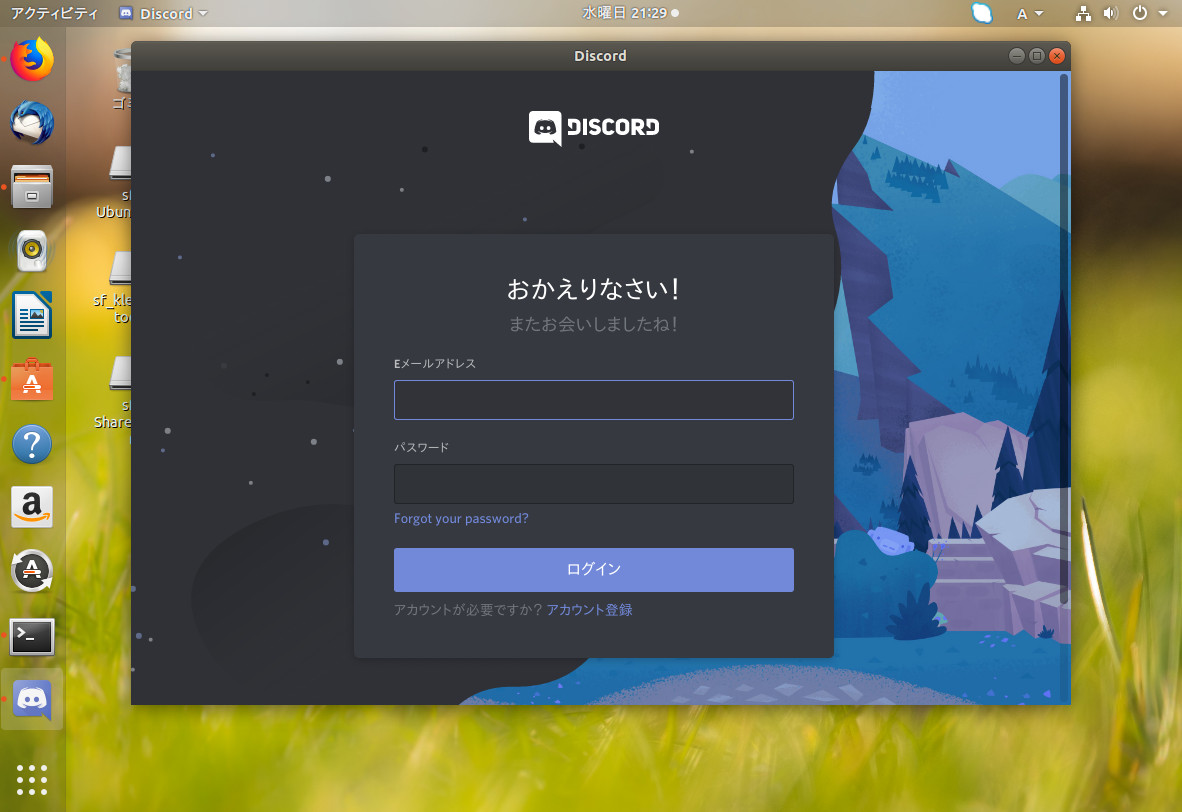1182x812 pixels.
Task: Open the network status tray icon
Action: coord(1083,14)
